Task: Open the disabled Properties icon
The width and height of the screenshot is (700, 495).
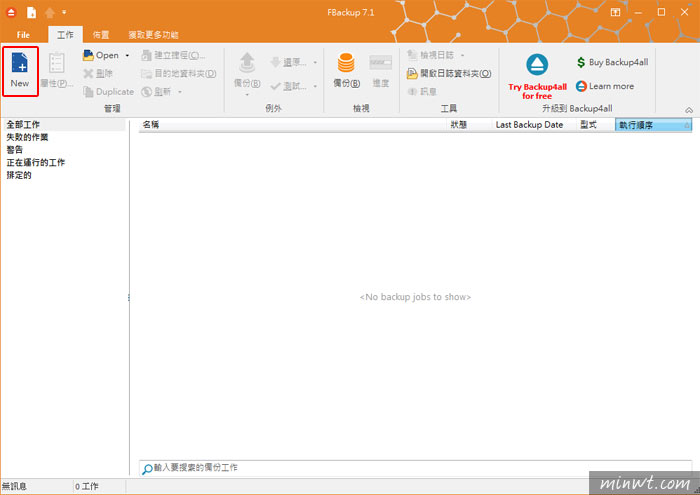Action: (57, 63)
